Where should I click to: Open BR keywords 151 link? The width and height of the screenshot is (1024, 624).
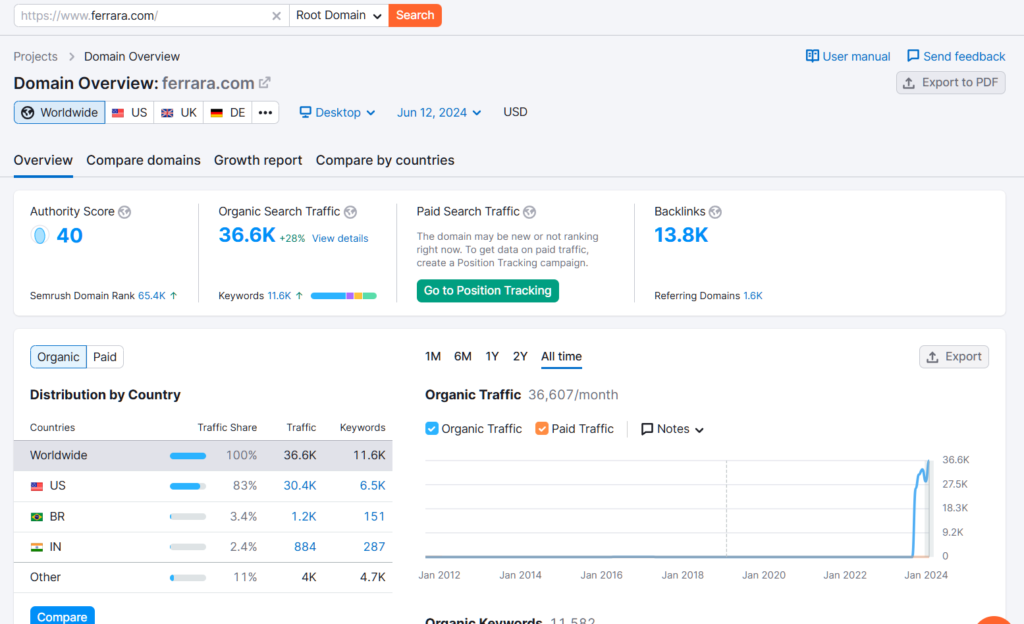pos(374,516)
